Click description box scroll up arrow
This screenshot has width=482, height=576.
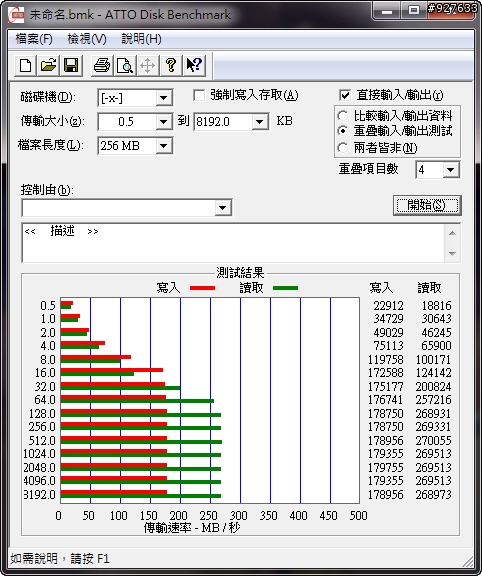tap(453, 233)
